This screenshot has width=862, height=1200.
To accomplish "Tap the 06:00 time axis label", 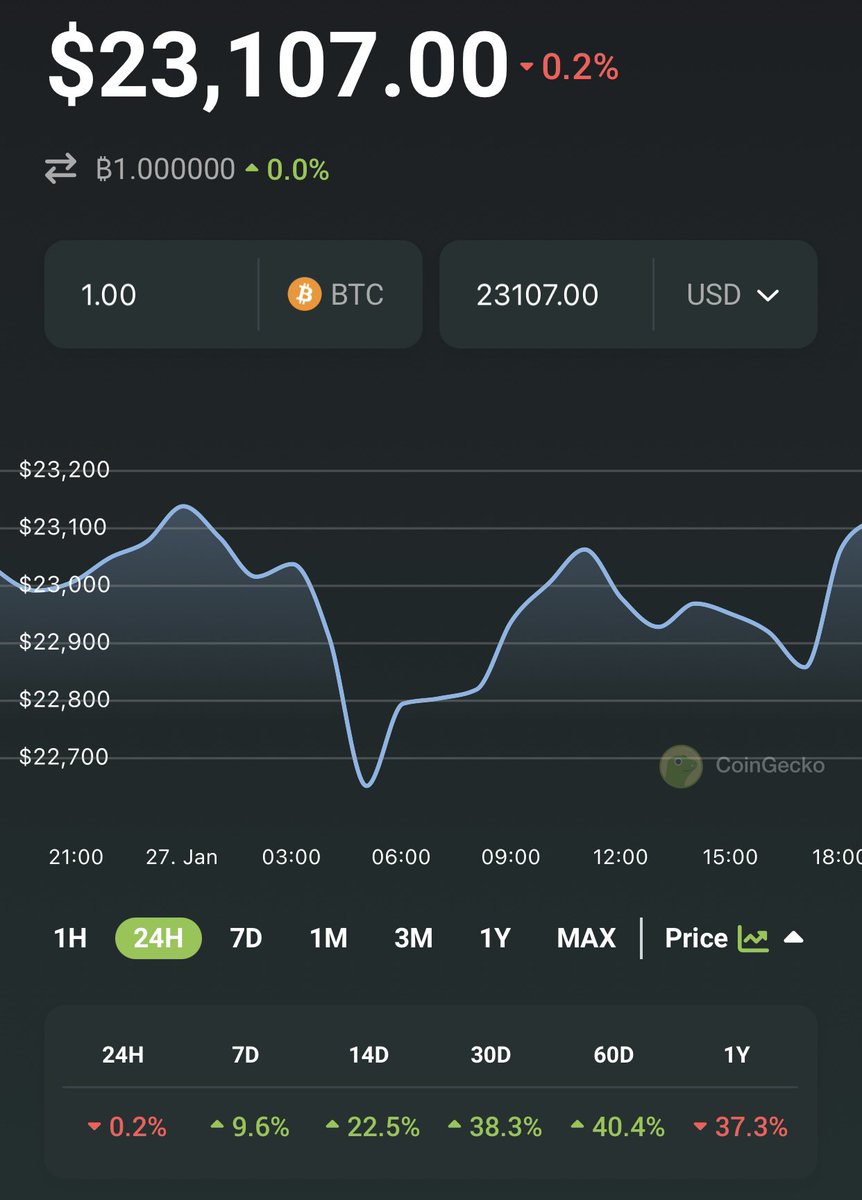I will click(x=401, y=857).
